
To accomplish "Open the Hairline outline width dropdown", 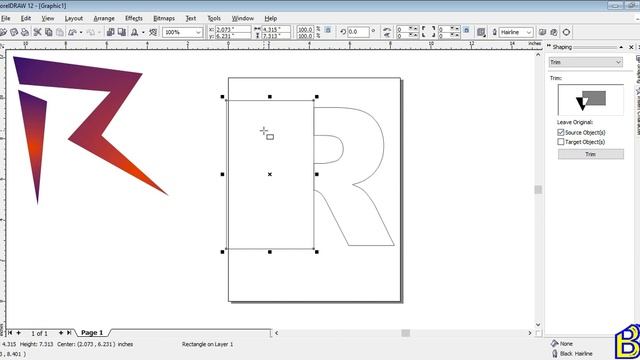I will [x=529, y=32].
